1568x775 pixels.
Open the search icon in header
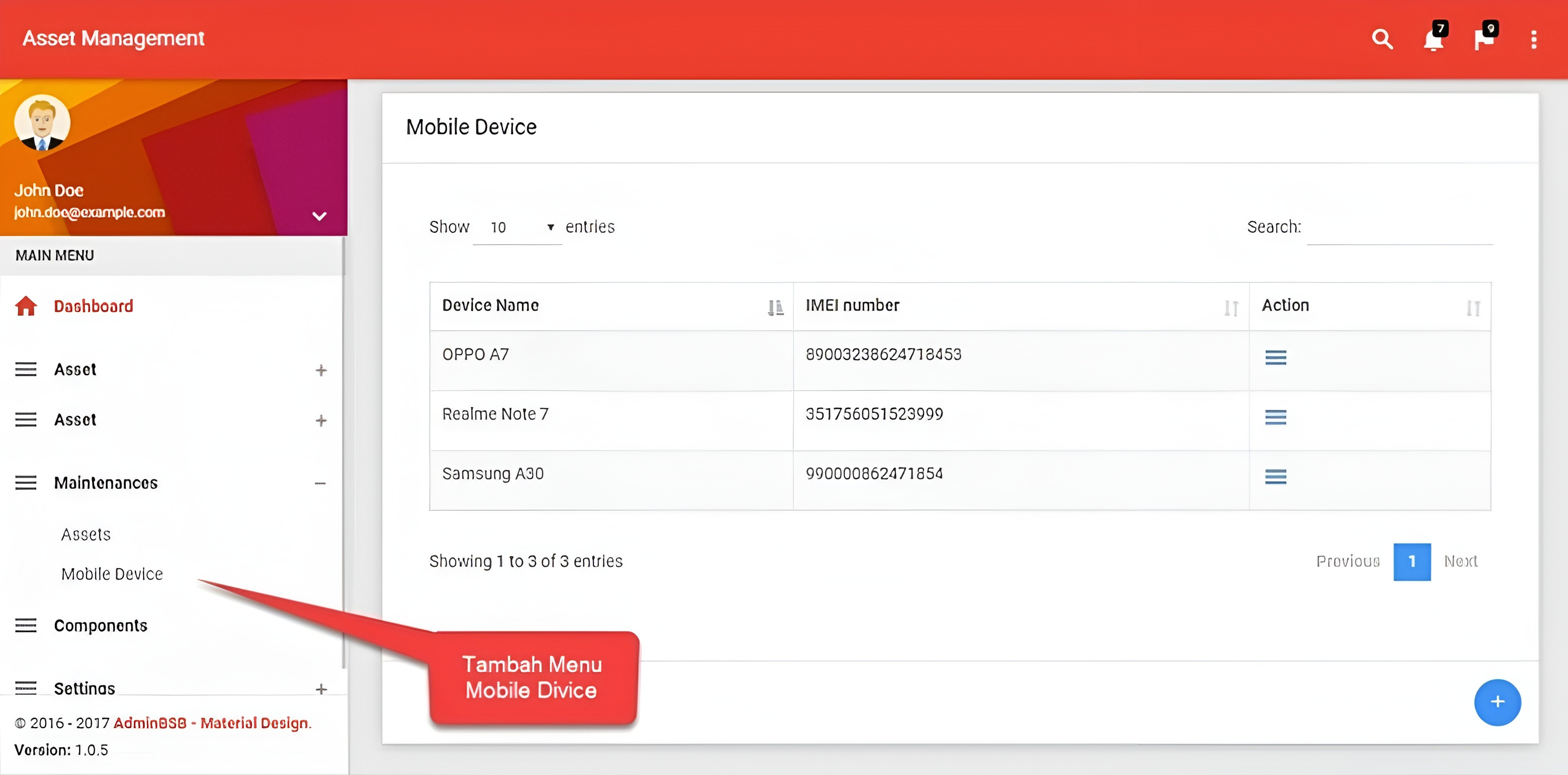(x=1382, y=39)
